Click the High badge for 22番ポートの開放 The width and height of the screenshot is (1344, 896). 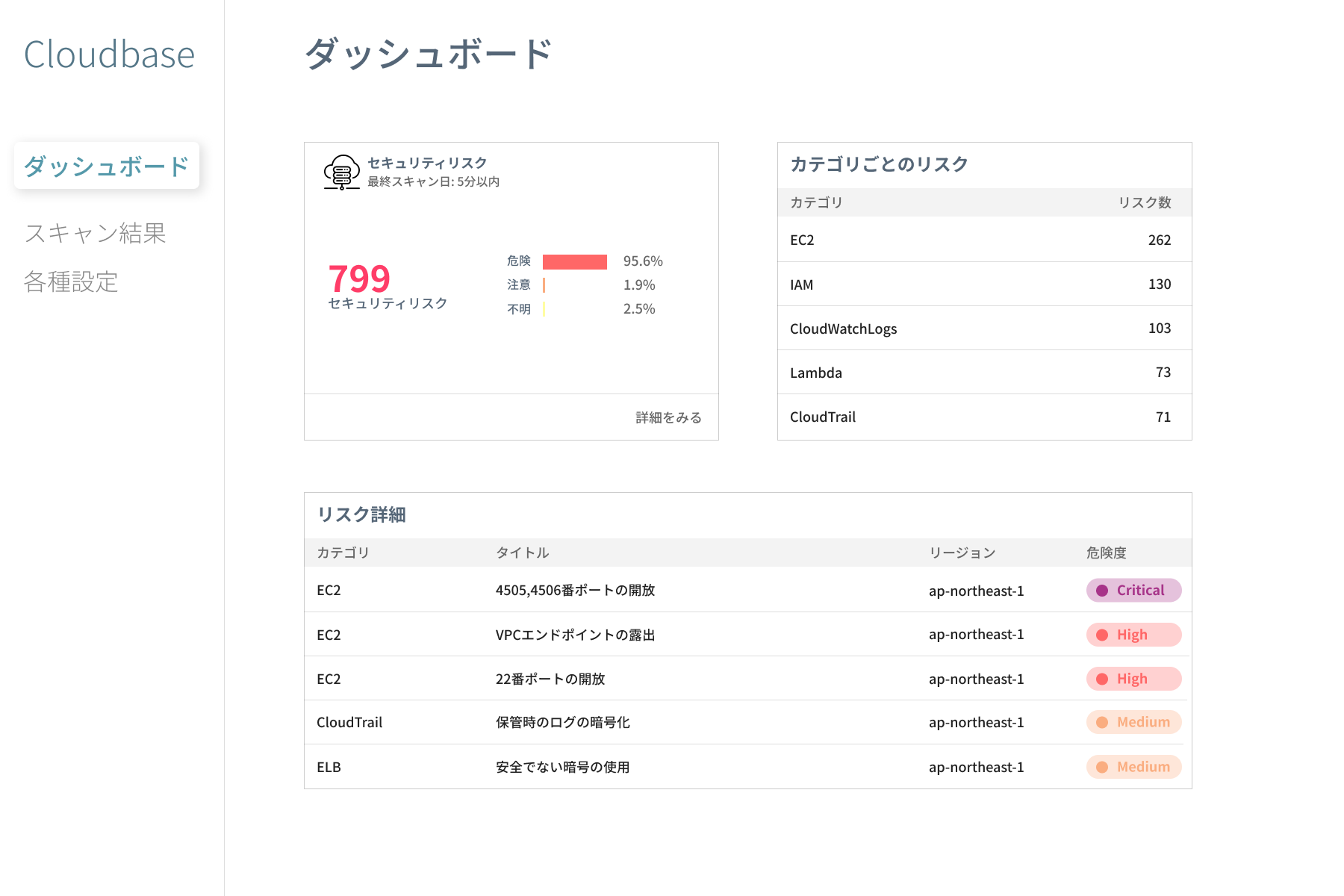pyautogui.click(x=1133, y=679)
